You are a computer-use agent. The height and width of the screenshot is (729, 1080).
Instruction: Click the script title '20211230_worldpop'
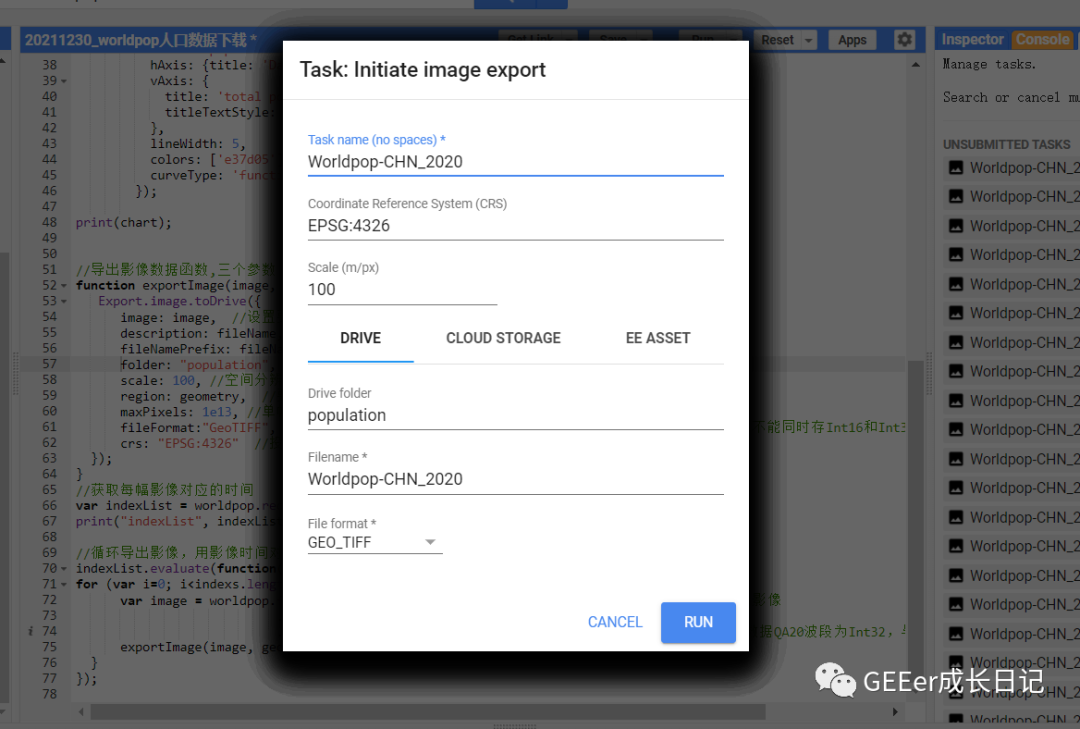(91, 40)
